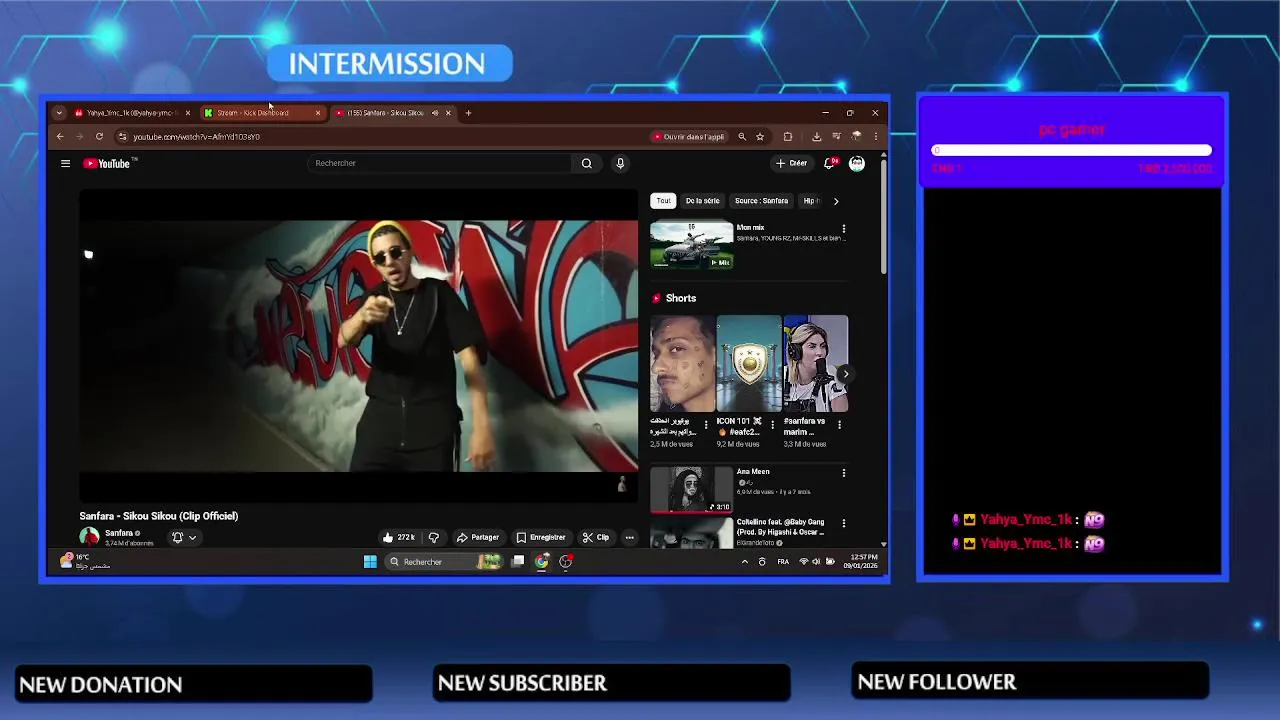Open the Chrome three-dot menu
The image size is (1280, 720).
[875, 137]
